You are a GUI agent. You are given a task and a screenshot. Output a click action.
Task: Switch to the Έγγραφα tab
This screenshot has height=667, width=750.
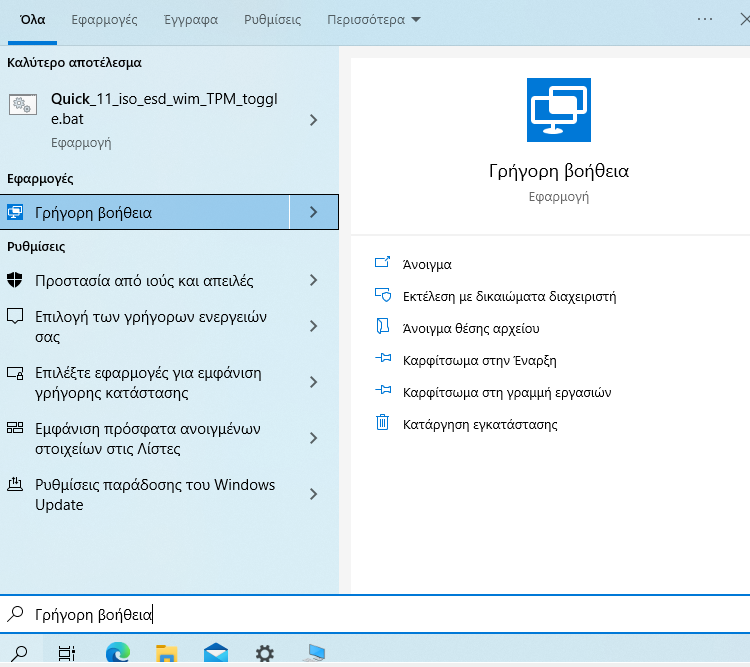191,20
